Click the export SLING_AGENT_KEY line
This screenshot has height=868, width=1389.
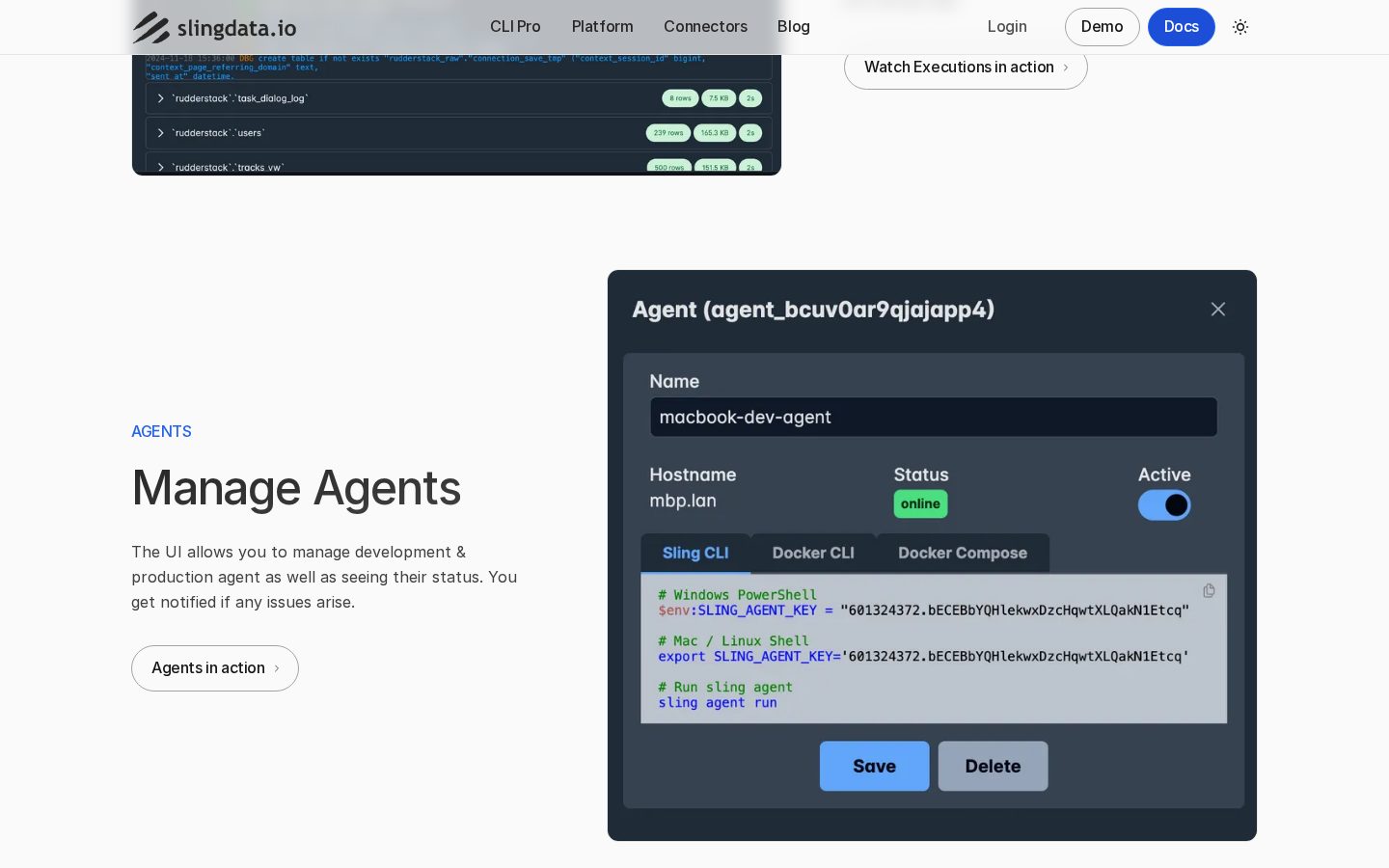point(923,657)
